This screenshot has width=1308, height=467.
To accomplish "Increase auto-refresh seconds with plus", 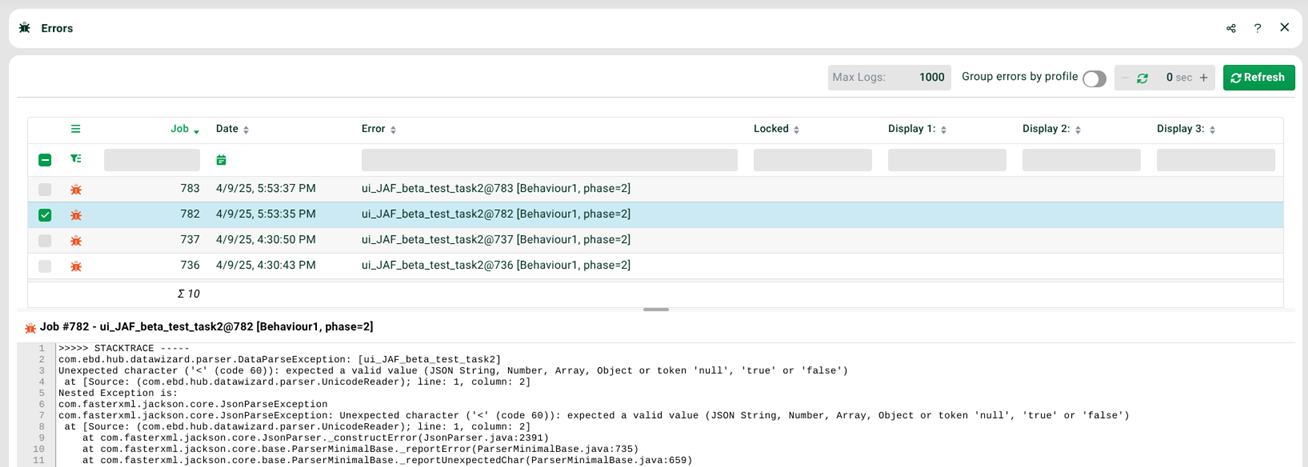I will (1204, 78).
